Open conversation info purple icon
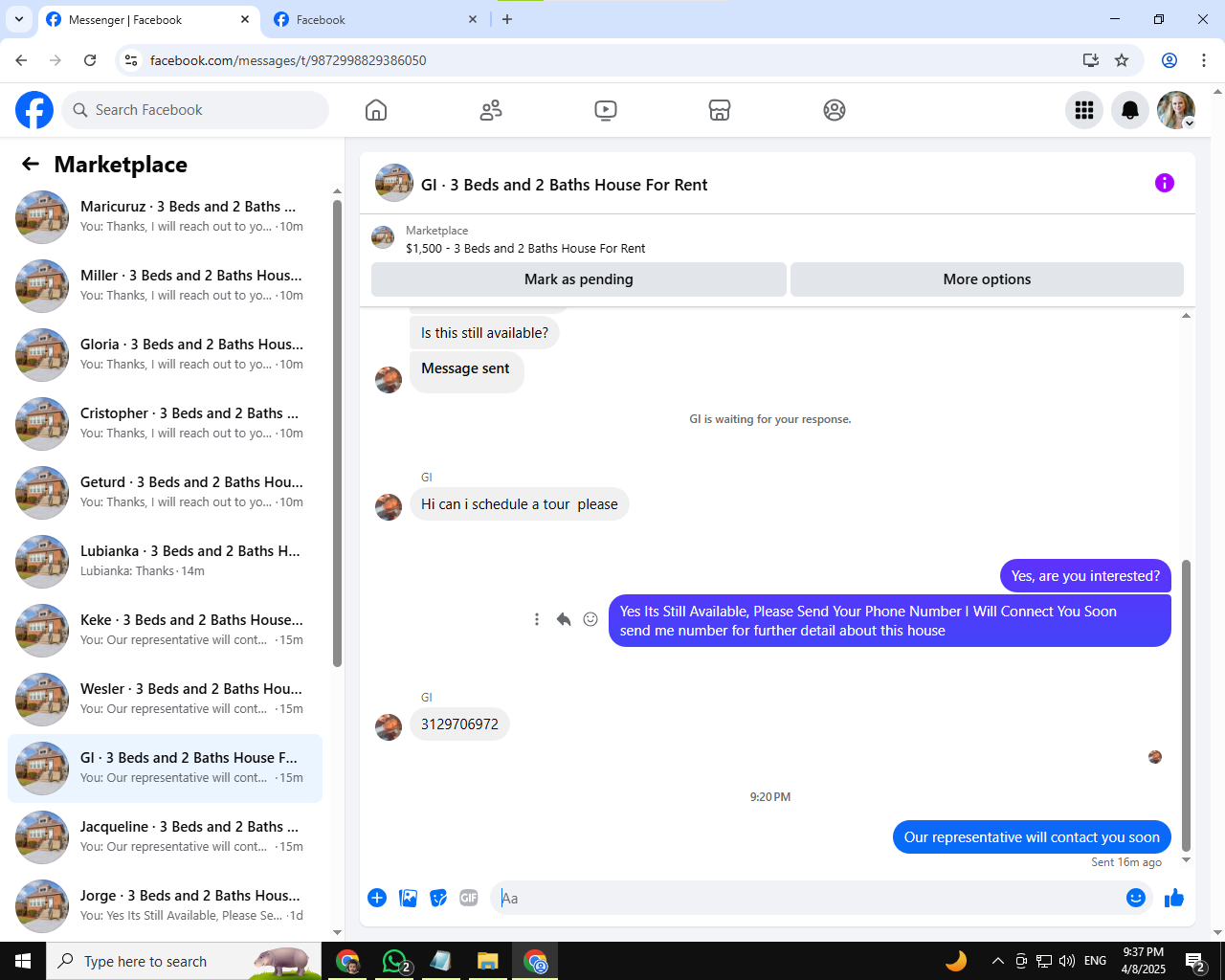The image size is (1225, 980). click(1165, 183)
